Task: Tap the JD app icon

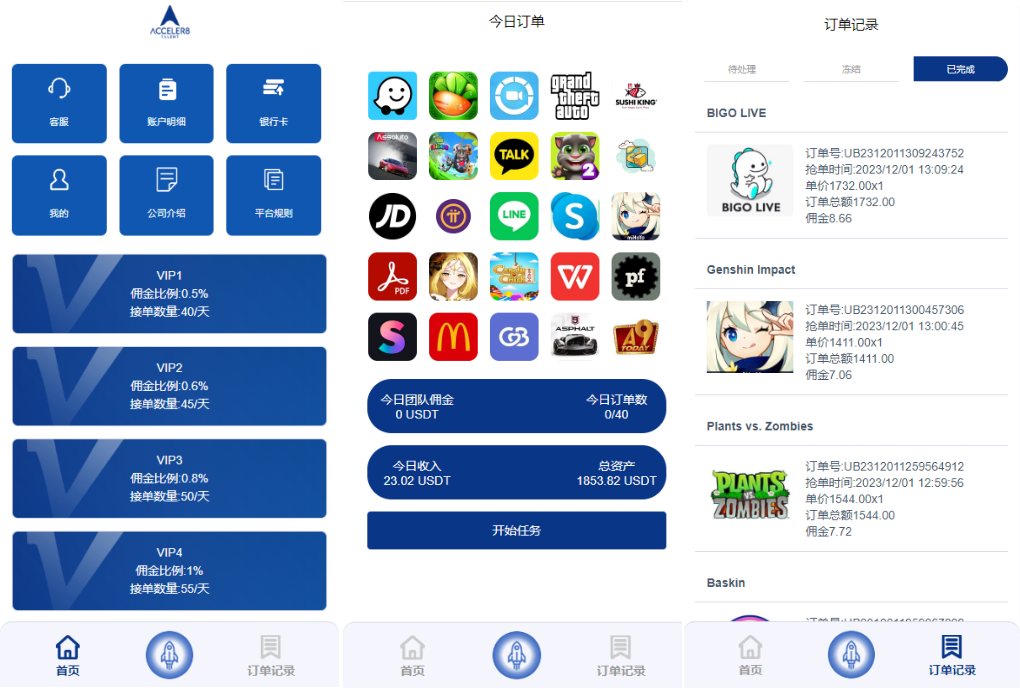Action: click(392, 216)
